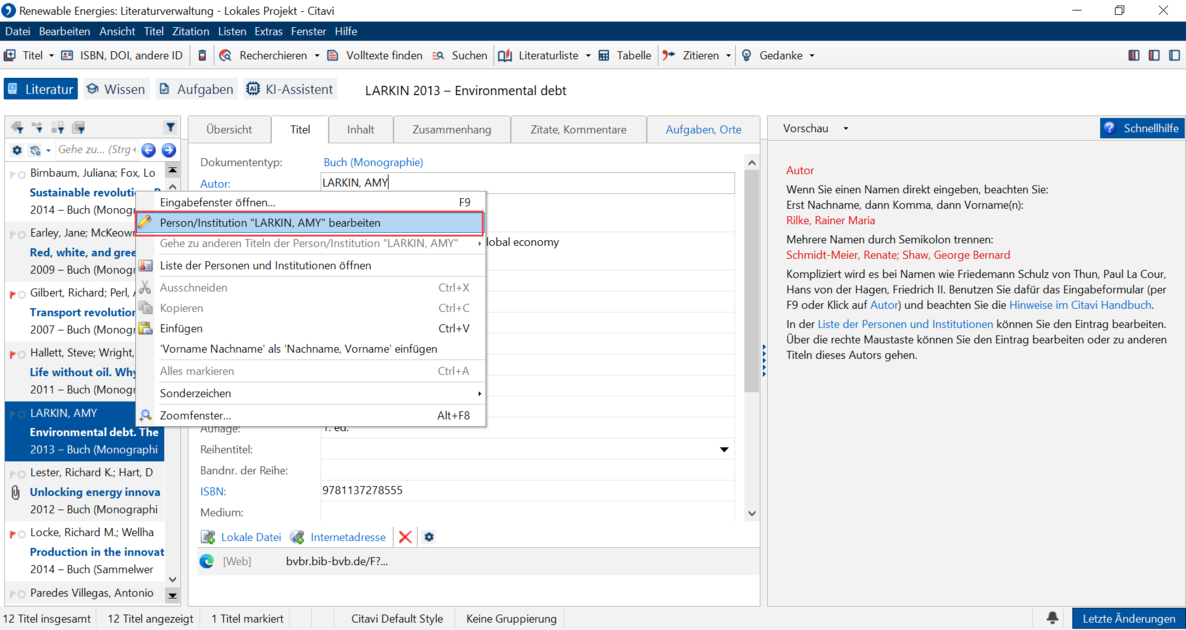Click the blue forward navigation arrow
1186x630 pixels.
(169, 150)
